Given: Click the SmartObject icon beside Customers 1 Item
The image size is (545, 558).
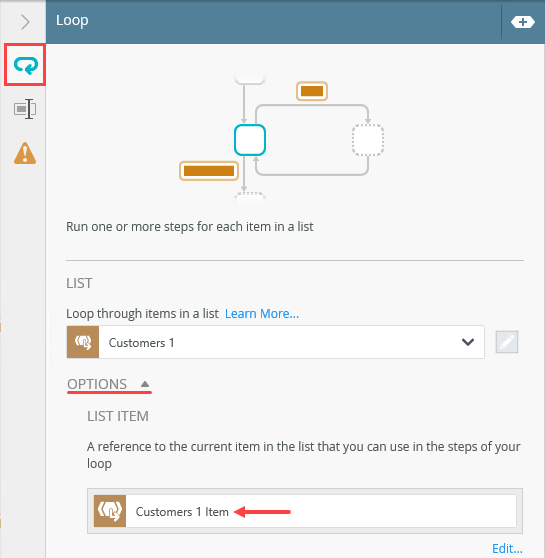Looking at the screenshot, I should coord(110,511).
